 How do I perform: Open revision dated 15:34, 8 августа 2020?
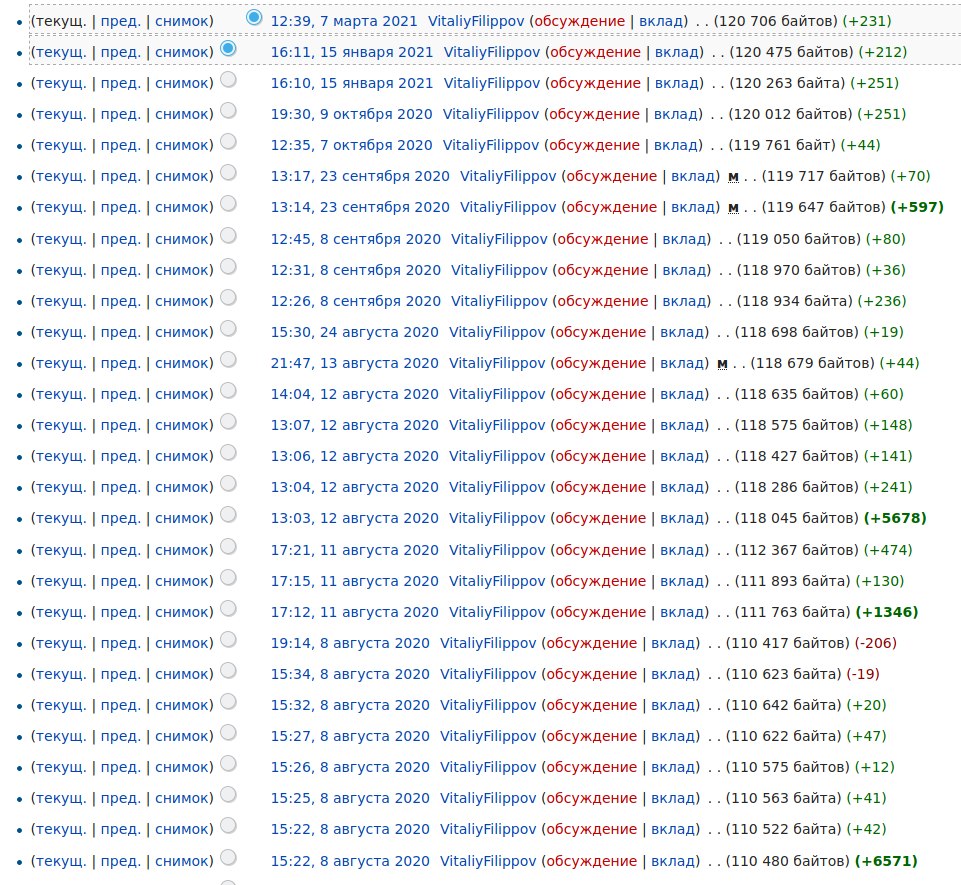click(x=350, y=674)
